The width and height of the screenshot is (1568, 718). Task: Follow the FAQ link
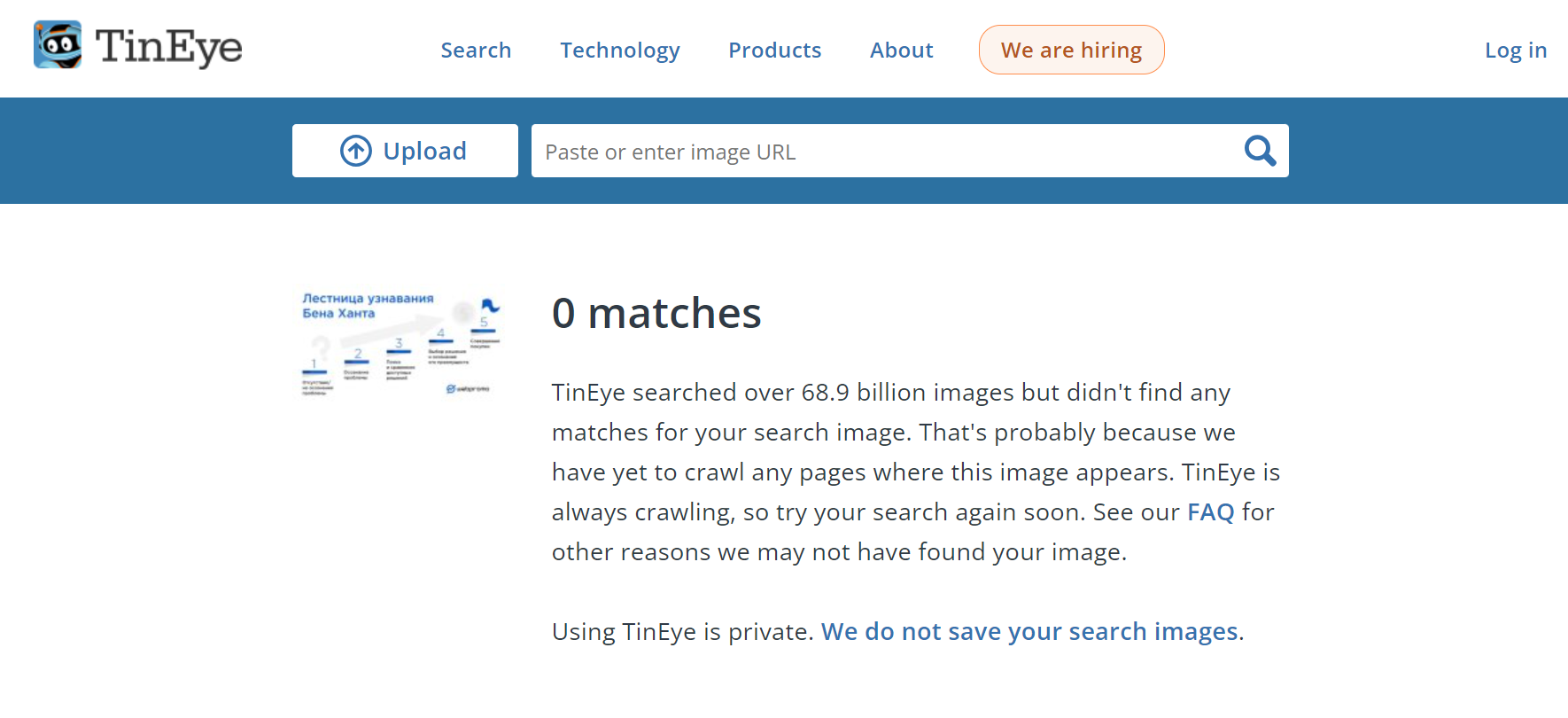coord(1210,511)
